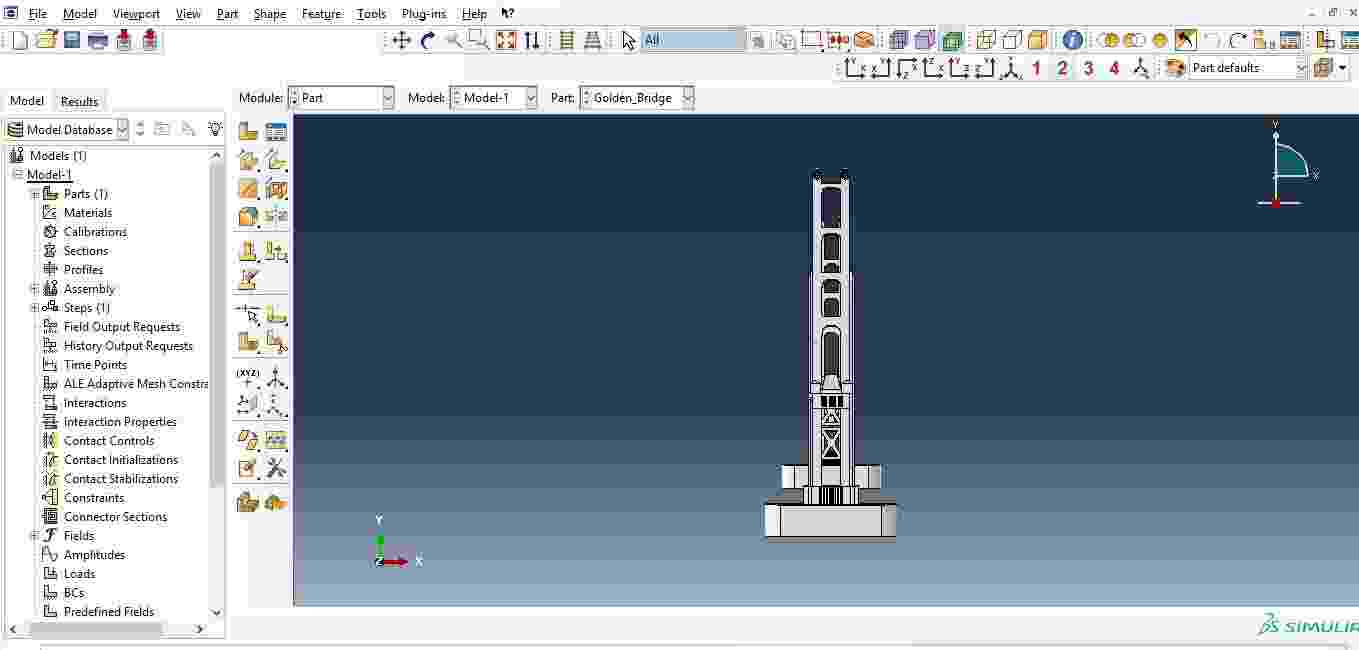Click the model tree horizontal scrollbar

(96, 629)
